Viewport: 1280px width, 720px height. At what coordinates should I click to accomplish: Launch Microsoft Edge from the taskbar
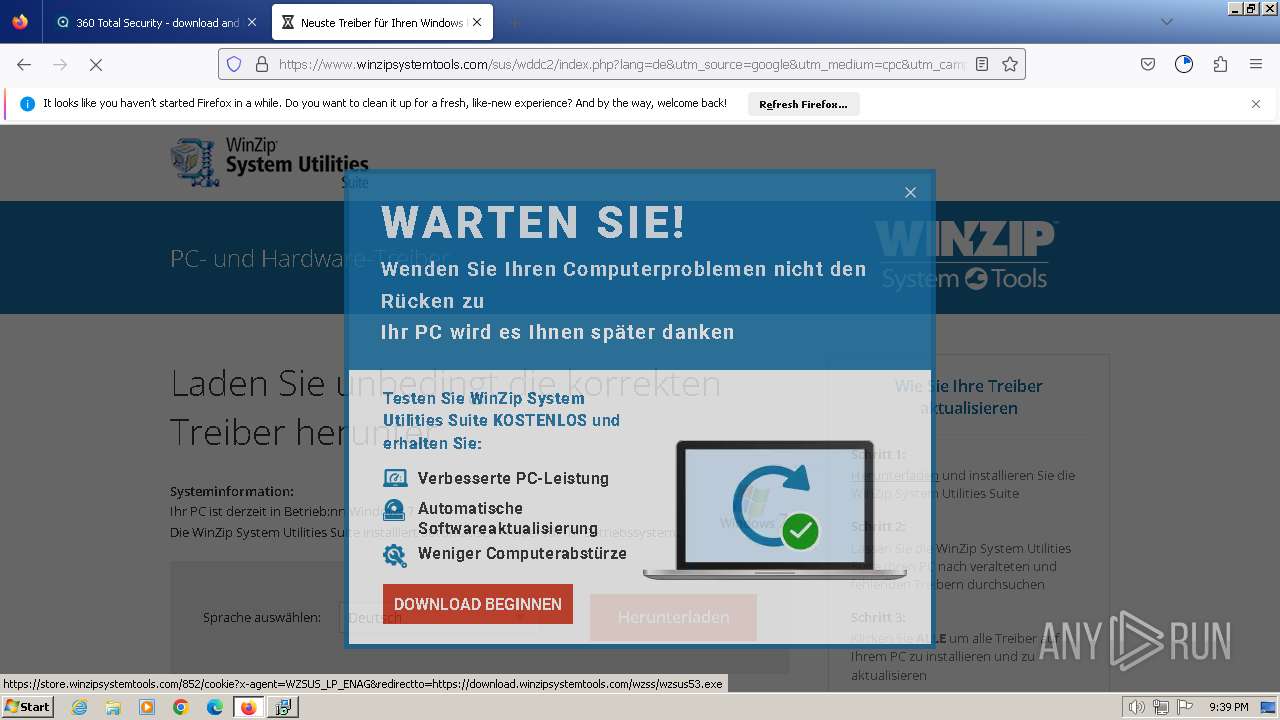[x=215, y=707]
